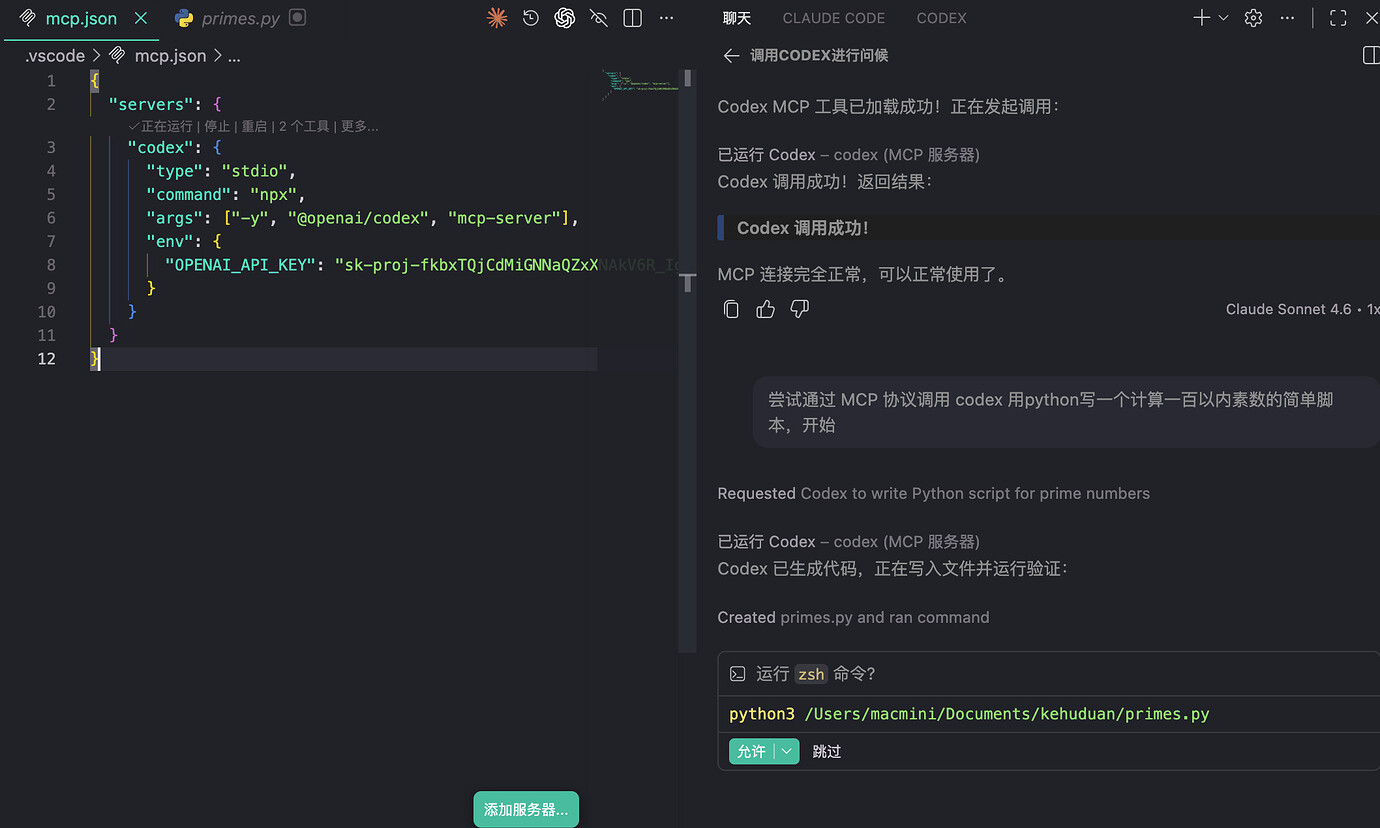Open the timeline history clock icon

(x=531, y=18)
